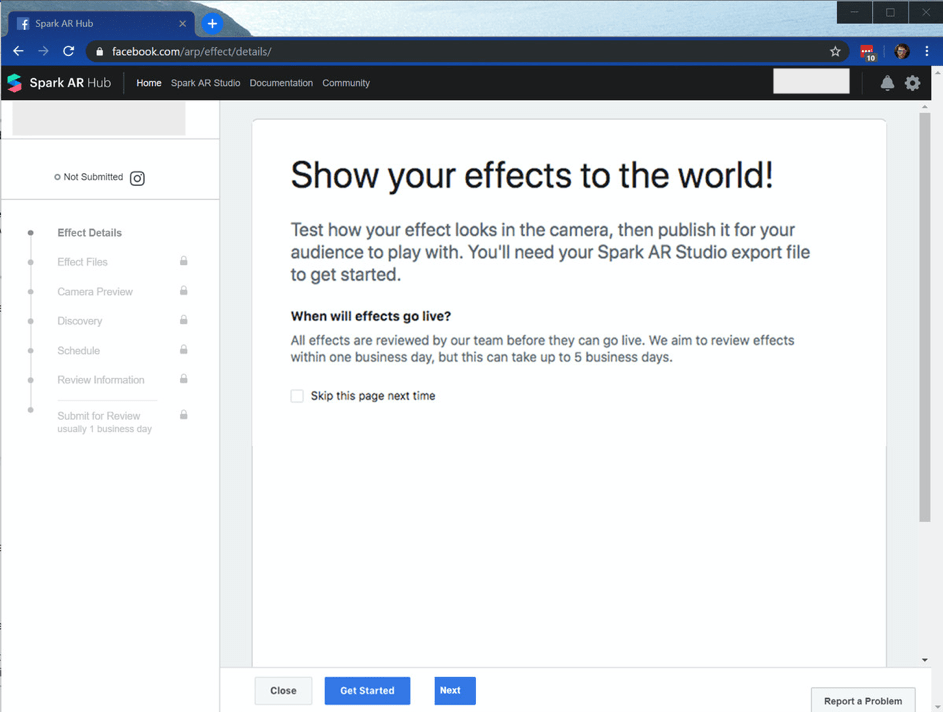Select the Review Information step
Screen dimensions: 943x712
point(101,380)
